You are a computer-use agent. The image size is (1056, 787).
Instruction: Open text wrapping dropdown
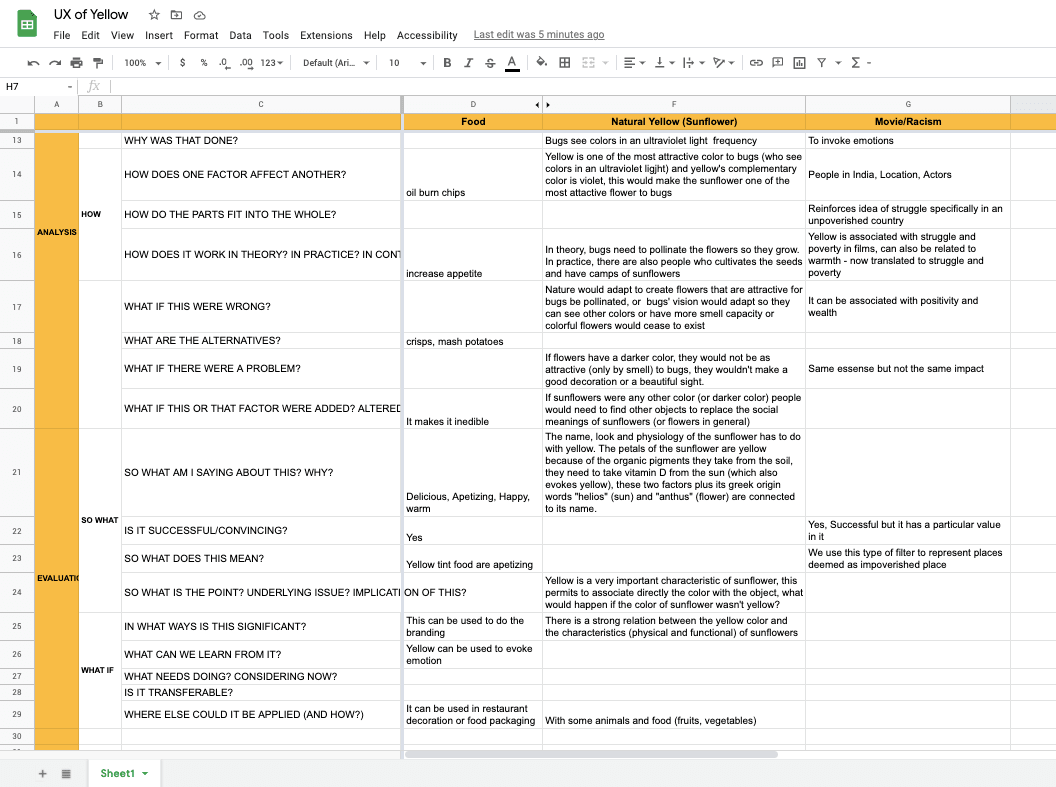693,63
